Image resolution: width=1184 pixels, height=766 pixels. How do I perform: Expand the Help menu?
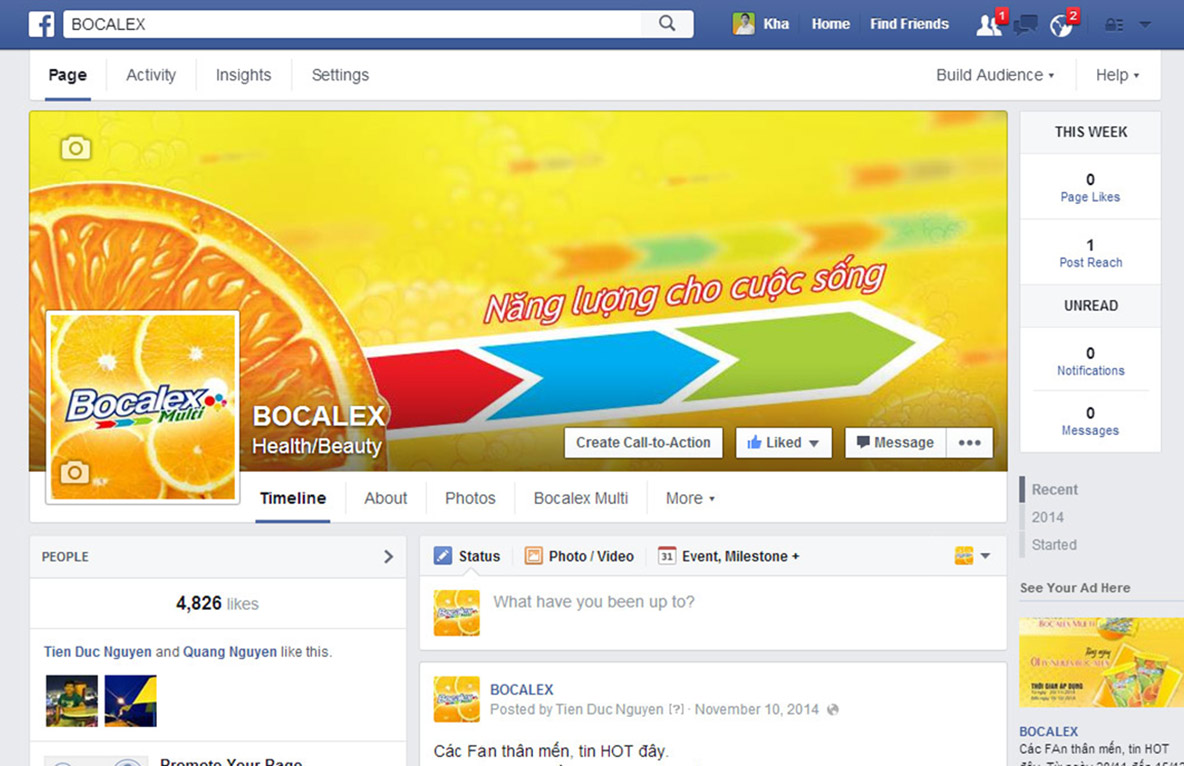tap(1118, 75)
